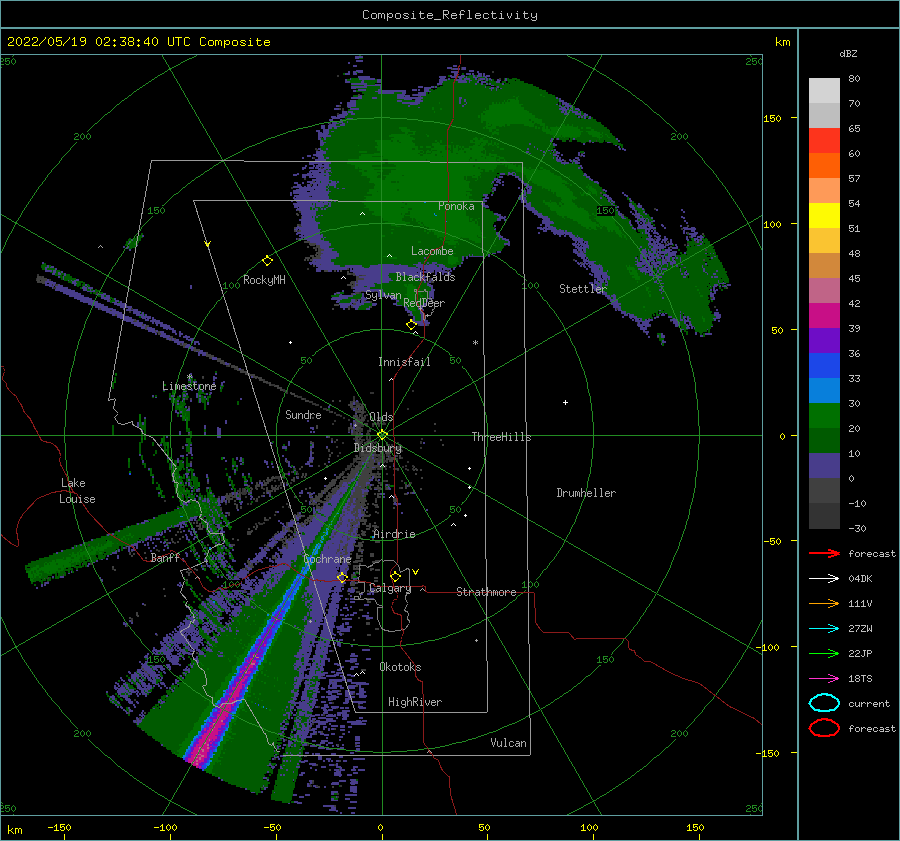Click the Drumheller town label
This screenshot has width=900, height=841.
pyautogui.click(x=586, y=493)
